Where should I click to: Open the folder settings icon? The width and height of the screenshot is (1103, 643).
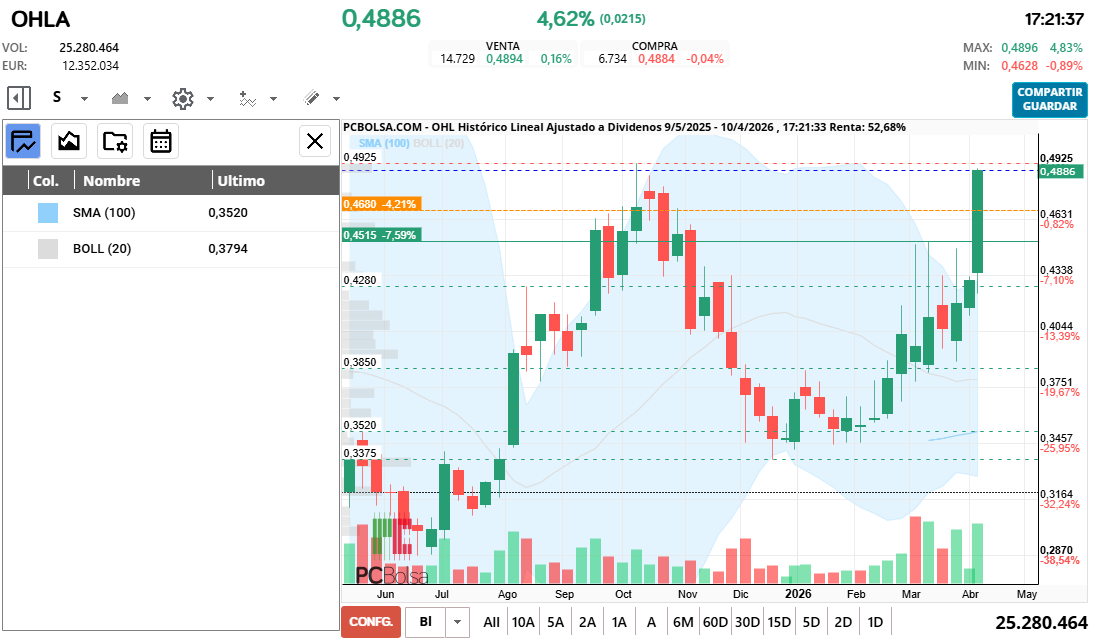[x=115, y=141]
